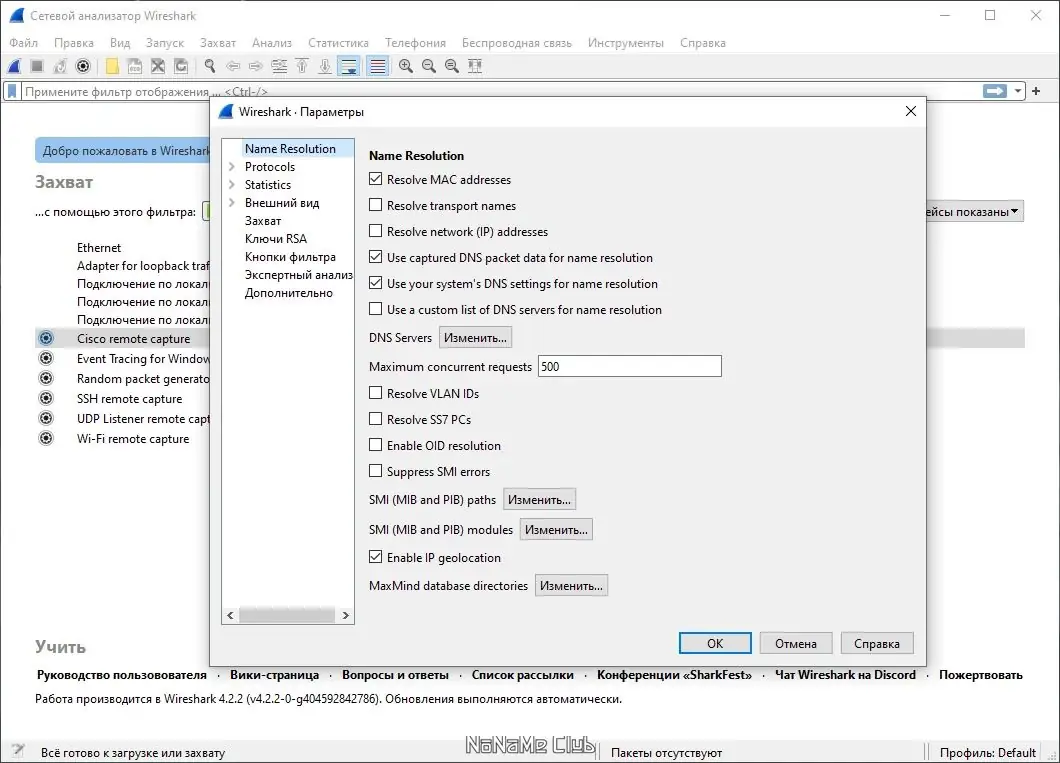Click capture comment icon in status bar
The image size is (1060, 763).
(x=18, y=751)
